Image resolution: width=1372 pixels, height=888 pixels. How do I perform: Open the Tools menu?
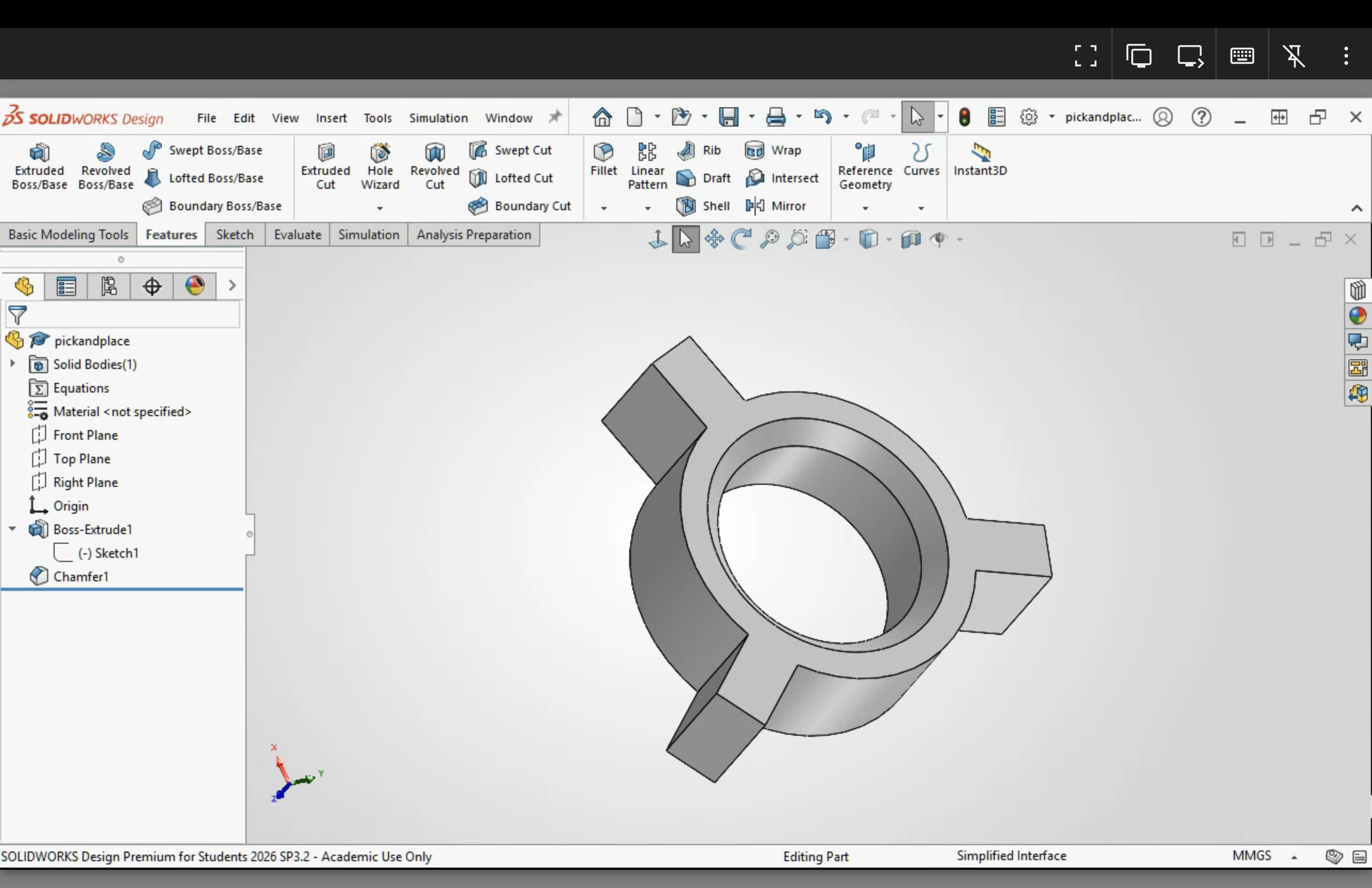click(377, 117)
